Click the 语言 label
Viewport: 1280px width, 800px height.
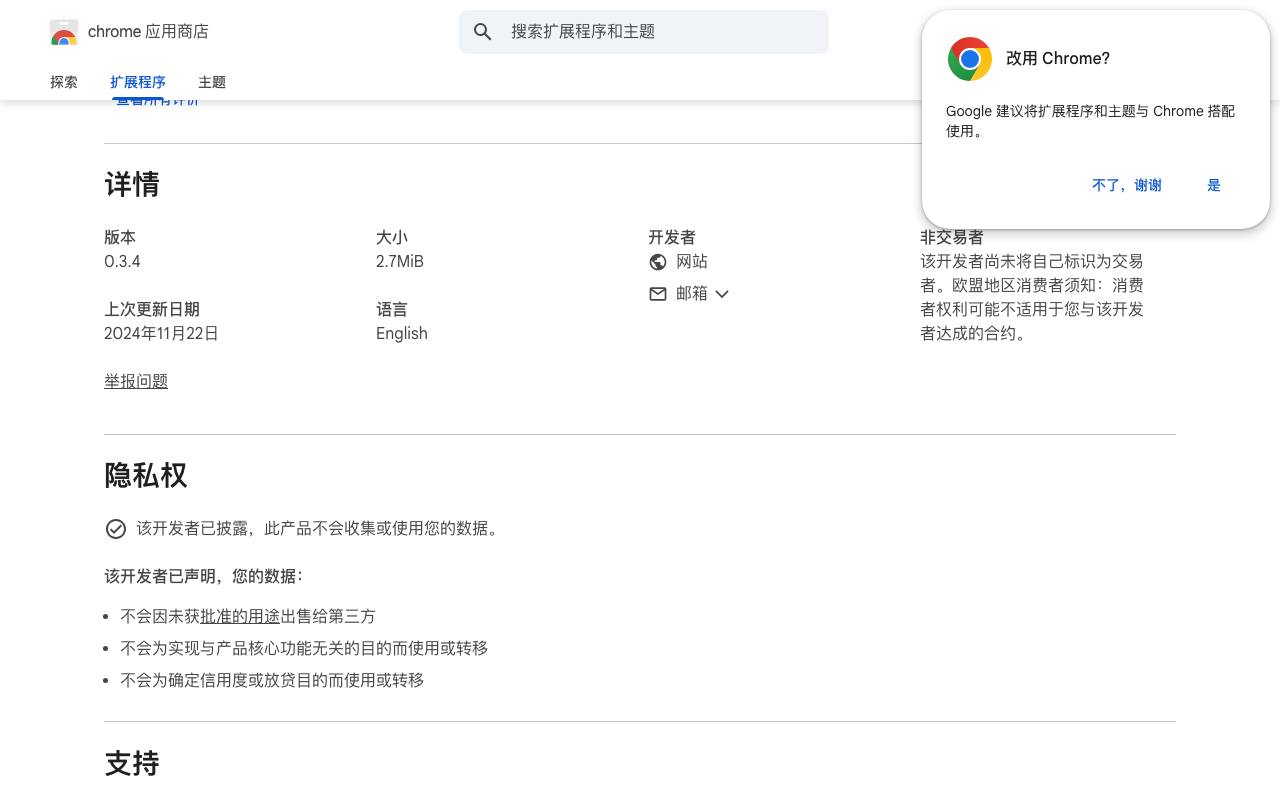[x=392, y=310]
